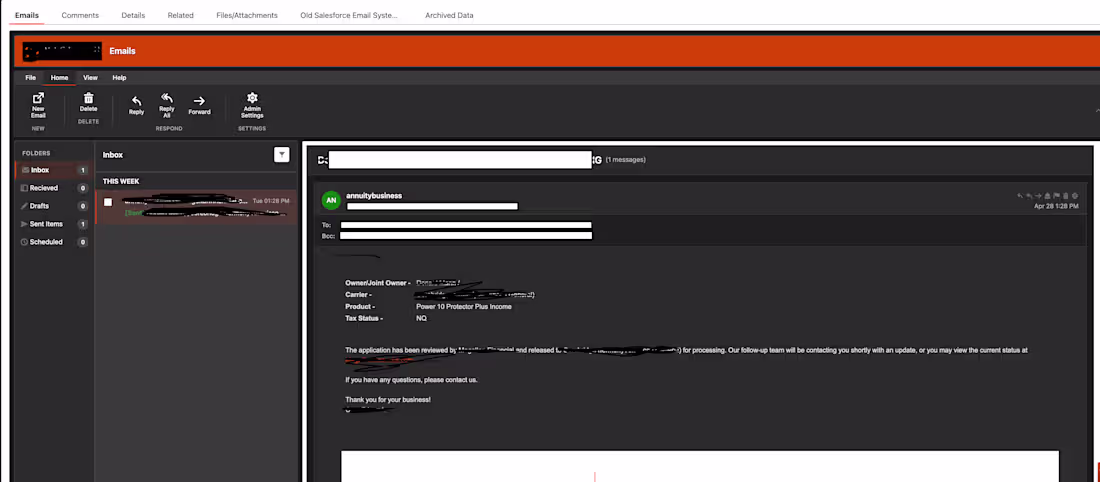Click the THIS WEEK group header
The height and width of the screenshot is (482, 1100).
pos(121,181)
